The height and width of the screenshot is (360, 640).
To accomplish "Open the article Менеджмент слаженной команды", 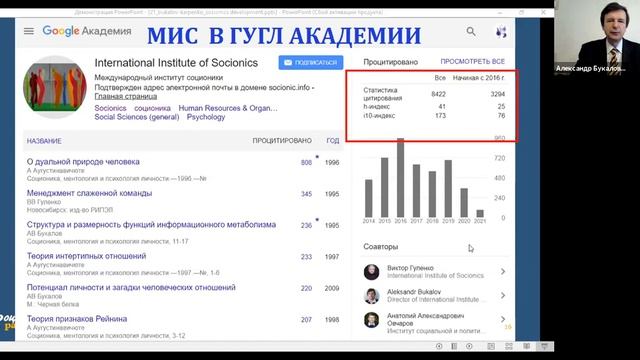I will click(89, 193).
